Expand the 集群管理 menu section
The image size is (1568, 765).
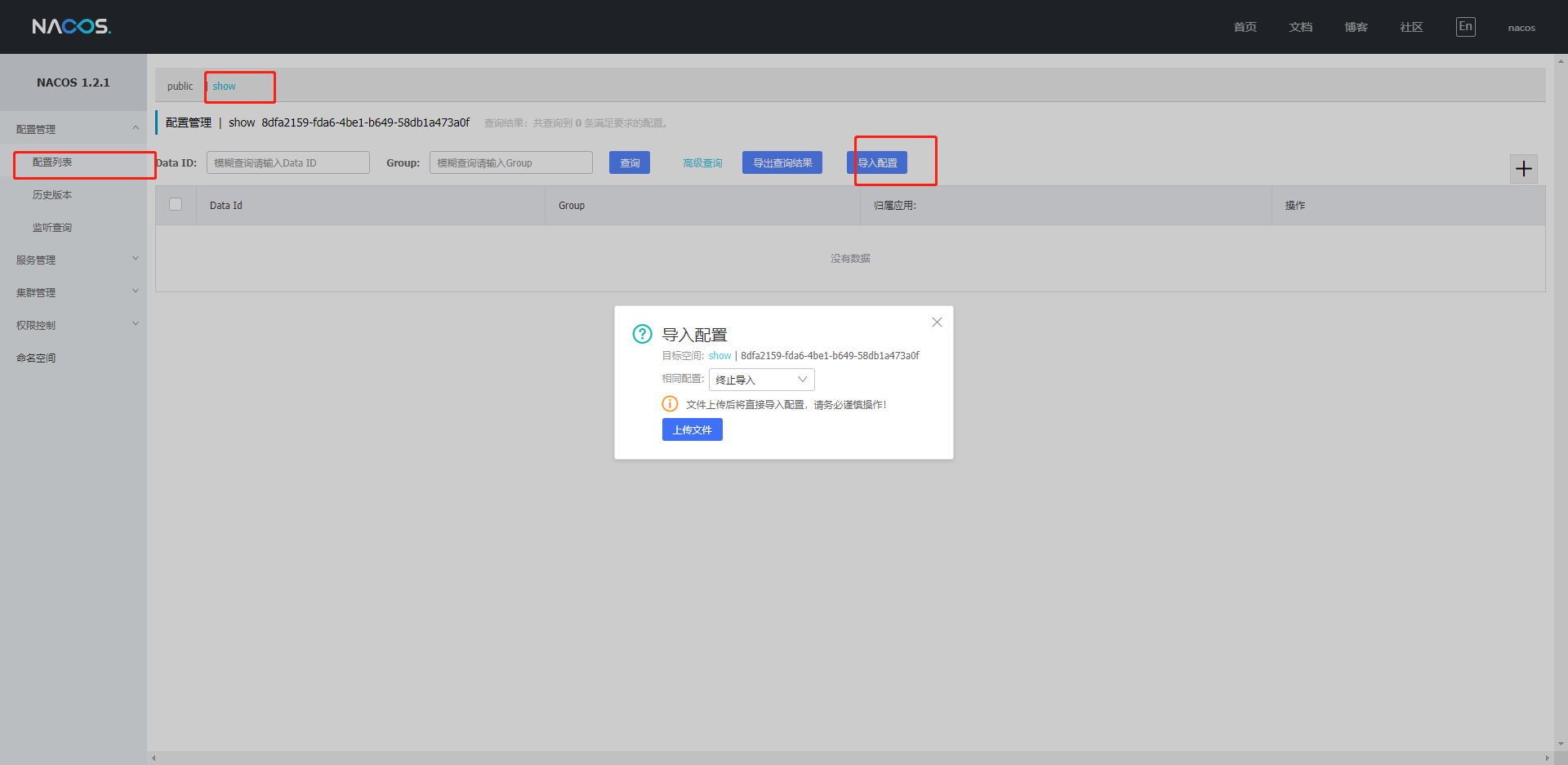point(73,292)
